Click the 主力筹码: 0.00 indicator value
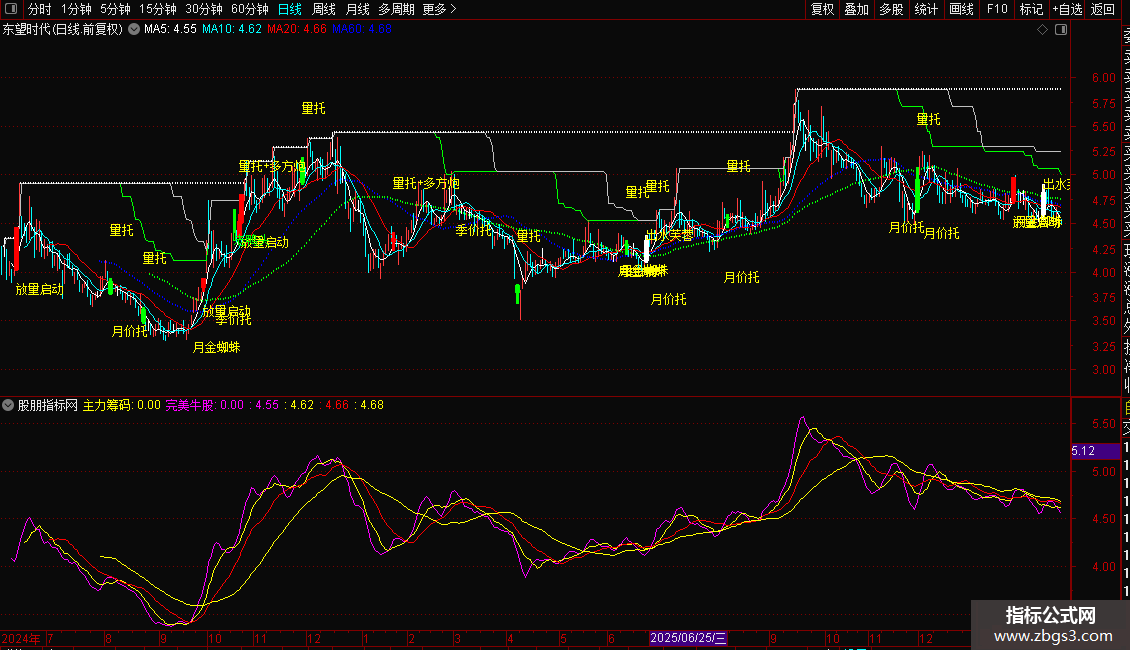The width and height of the screenshot is (1130, 650). click(122, 405)
